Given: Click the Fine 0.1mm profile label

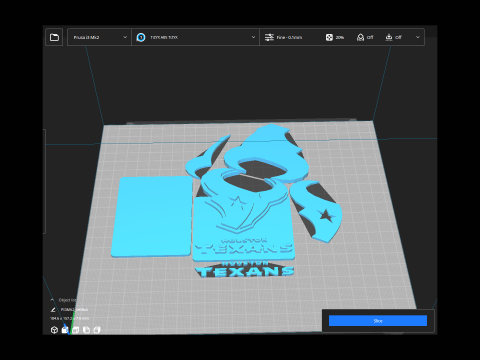Looking at the screenshot, I should (289, 37).
